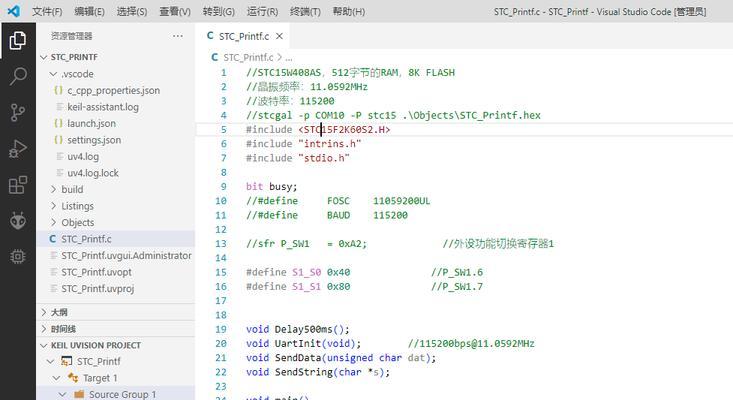Open the Search view icon
This screenshot has width=733, height=400.
[18, 76]
